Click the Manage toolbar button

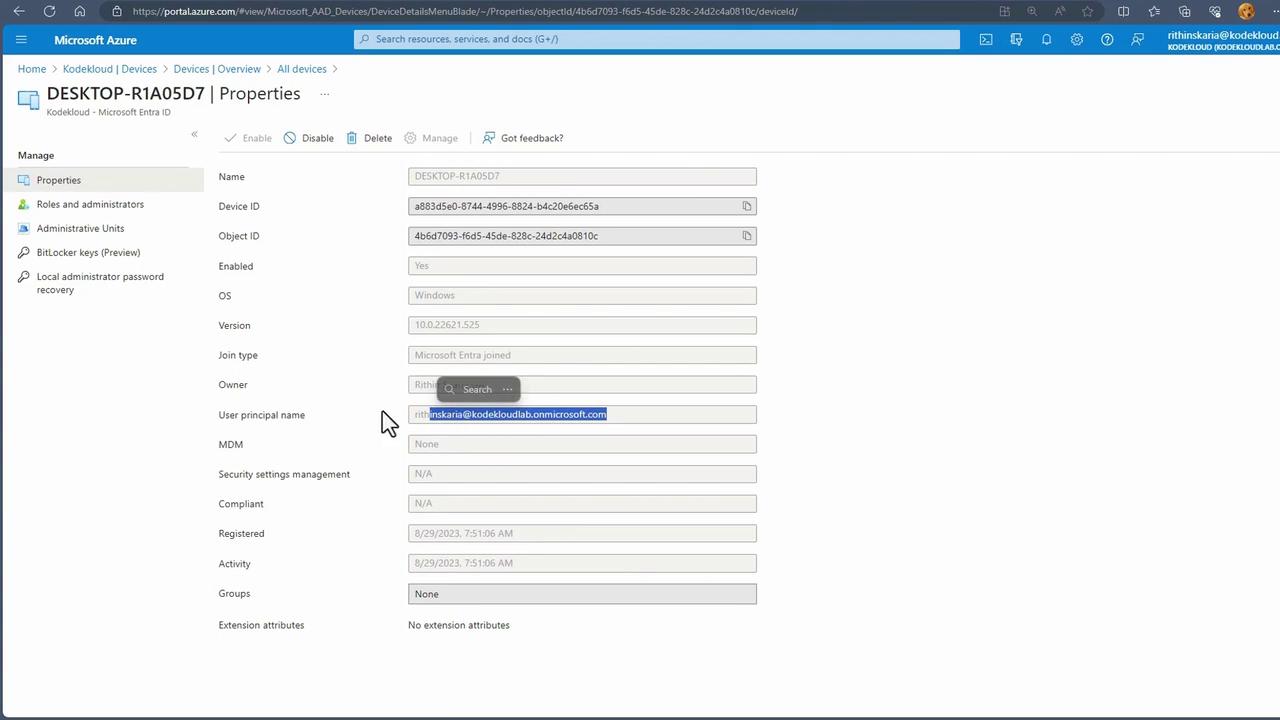431,138
